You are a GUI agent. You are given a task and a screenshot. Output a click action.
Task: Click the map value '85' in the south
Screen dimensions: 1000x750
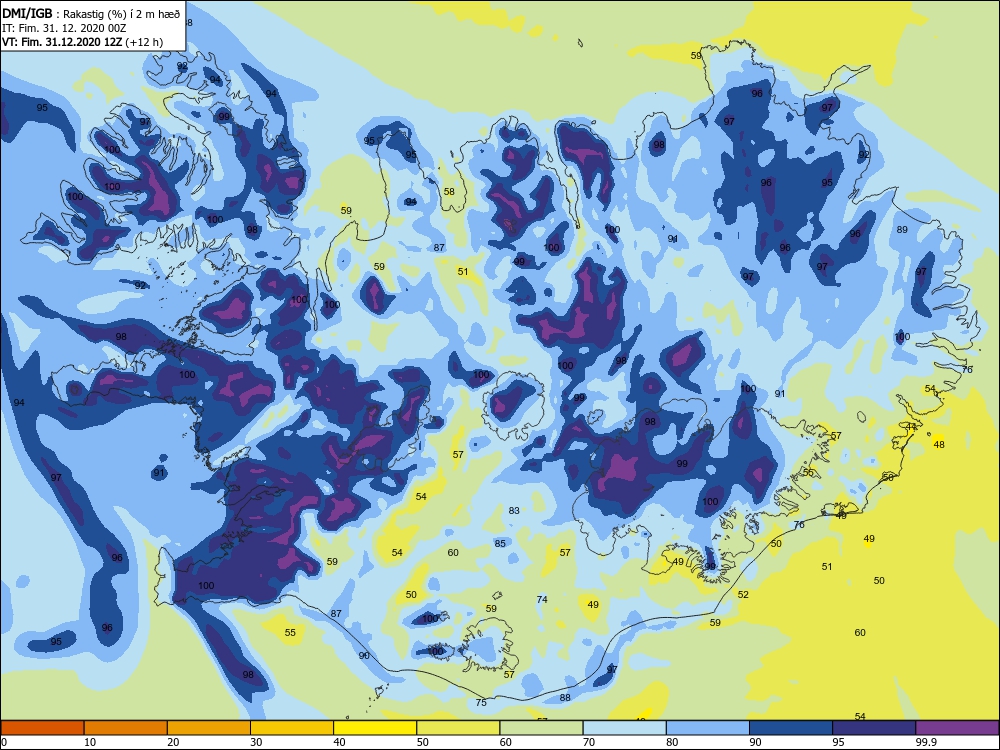coord(500,543)
